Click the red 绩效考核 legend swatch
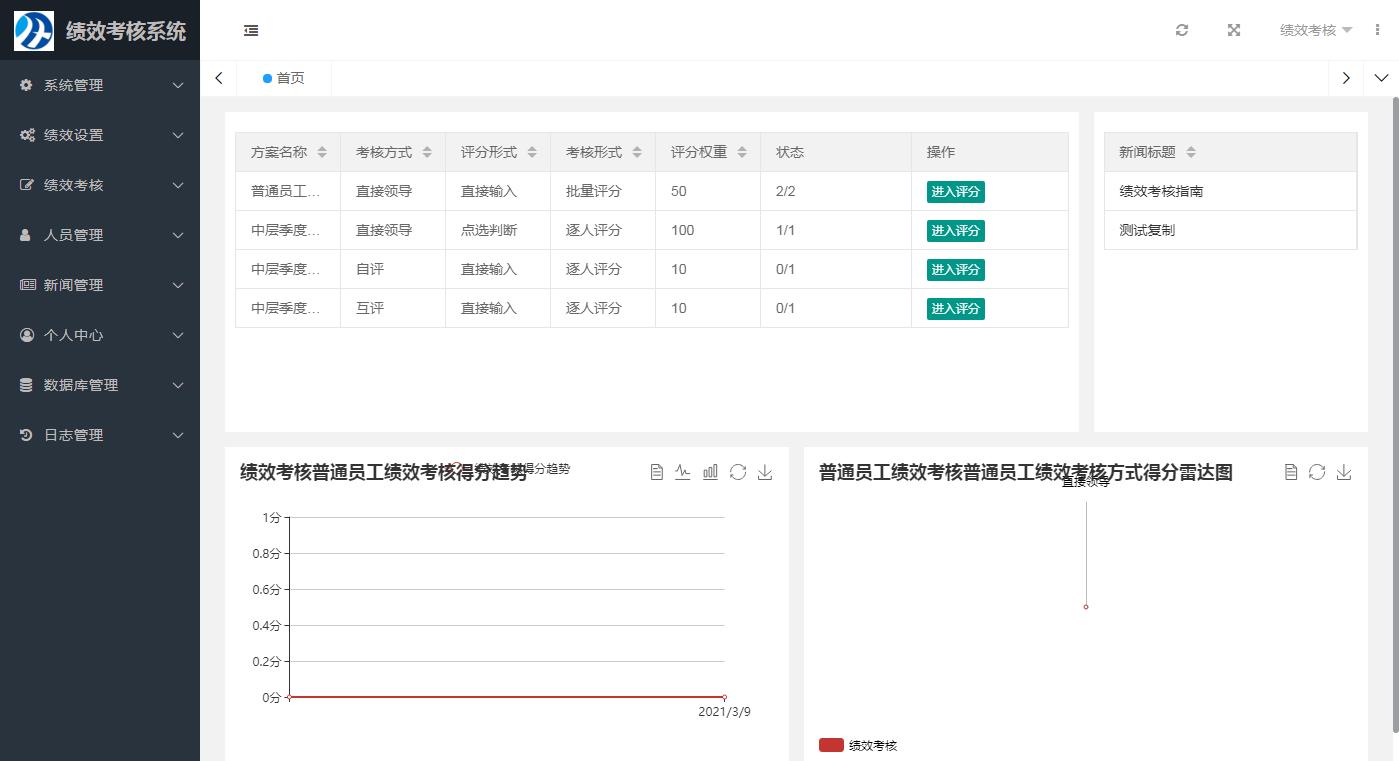The width and height of the screenshot is (1399, 761). point(831,745)
